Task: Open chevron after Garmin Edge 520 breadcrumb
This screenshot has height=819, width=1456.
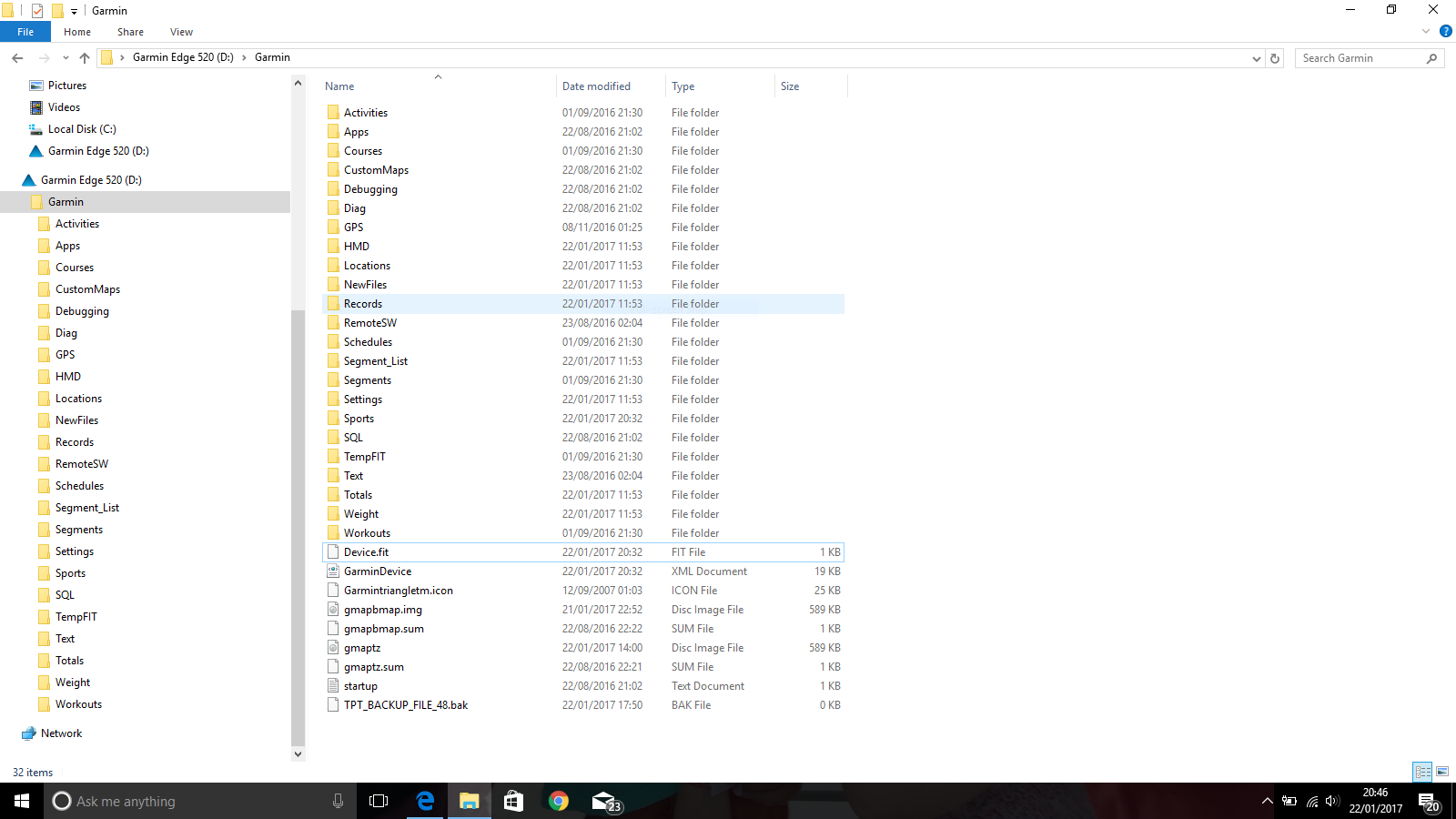Action: click(244, 57)
